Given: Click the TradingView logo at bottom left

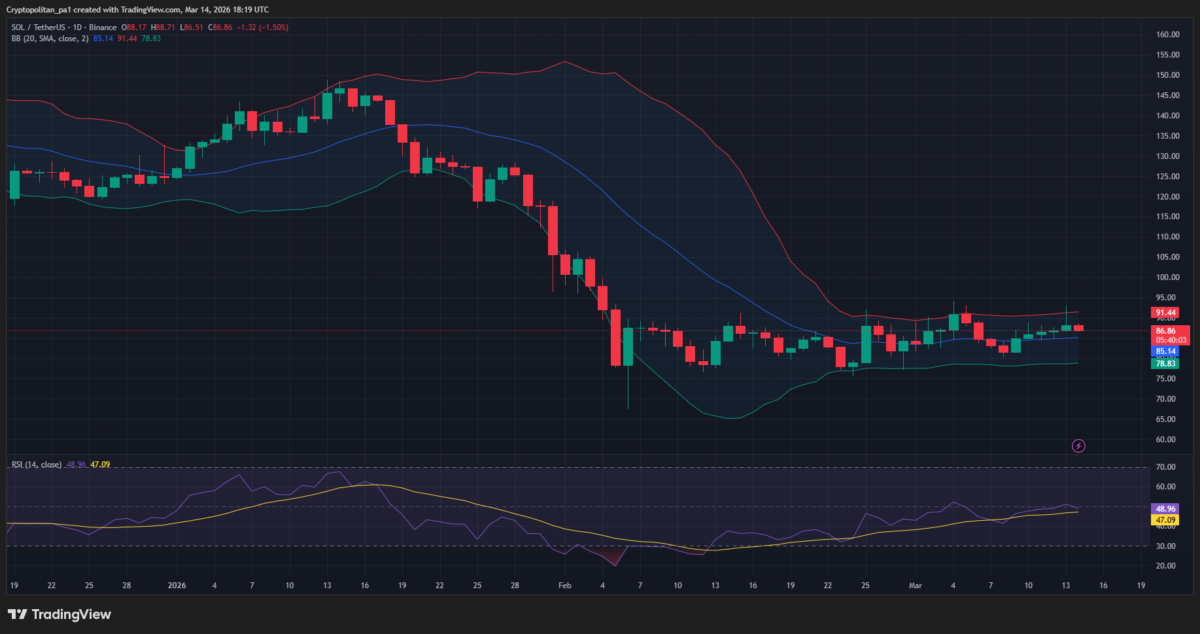Looking at the screenshot, I should pos(59,614).
